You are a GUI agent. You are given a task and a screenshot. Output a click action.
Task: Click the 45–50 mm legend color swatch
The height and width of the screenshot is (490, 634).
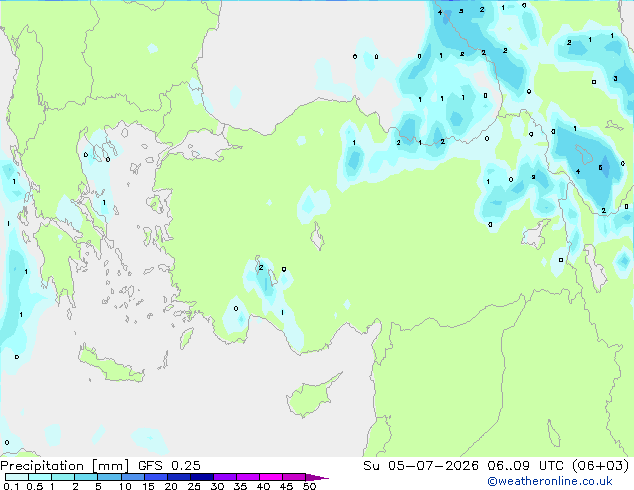click(x=294, y=477)
